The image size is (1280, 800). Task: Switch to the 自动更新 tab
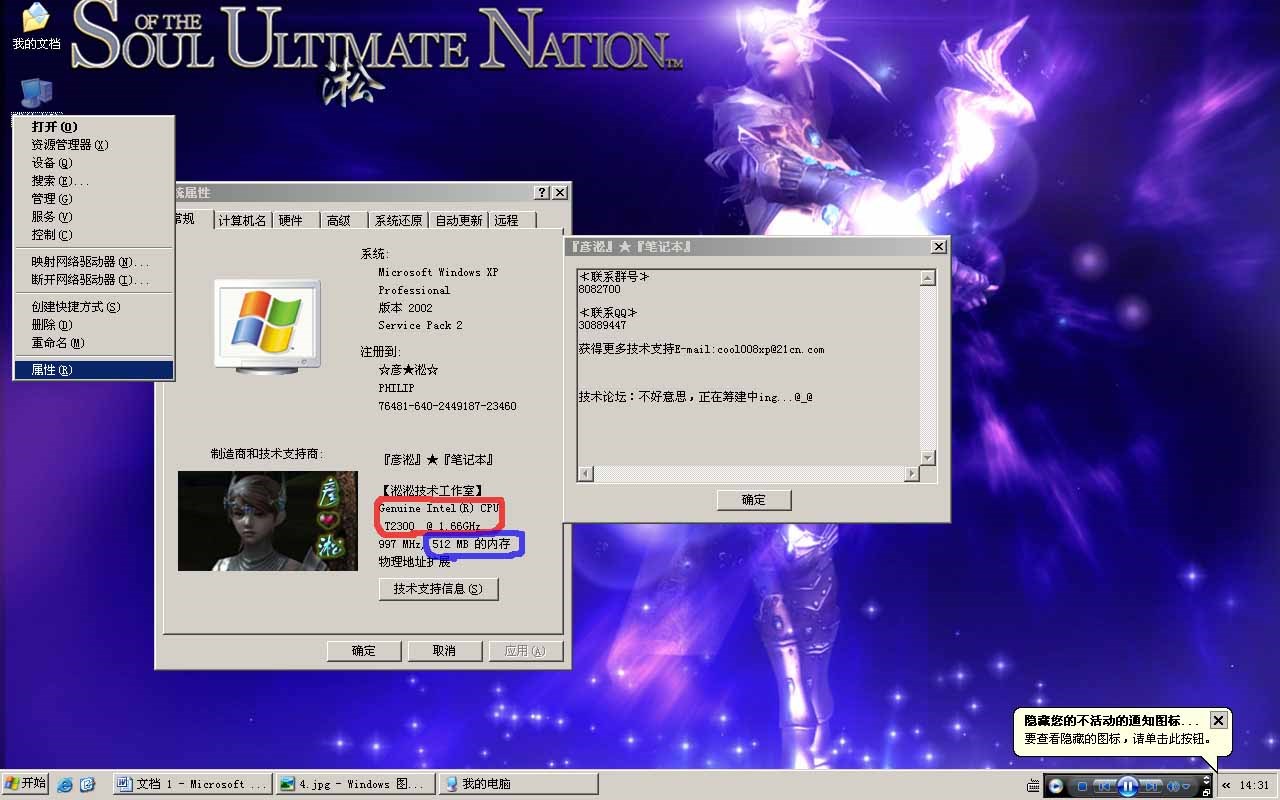459,221
